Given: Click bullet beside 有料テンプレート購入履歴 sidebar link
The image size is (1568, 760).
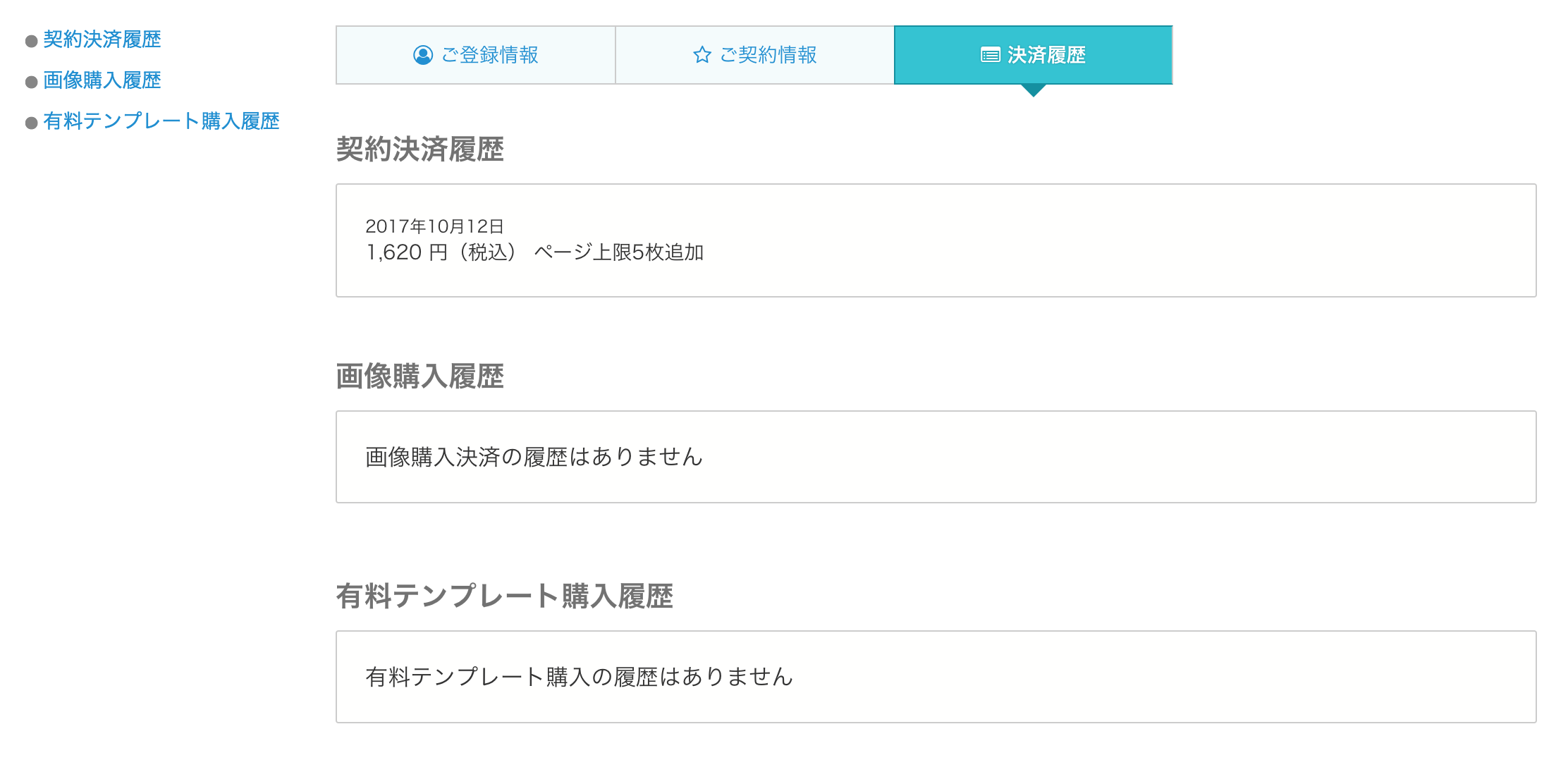Looking at the screenshot, I should point(31,123).
